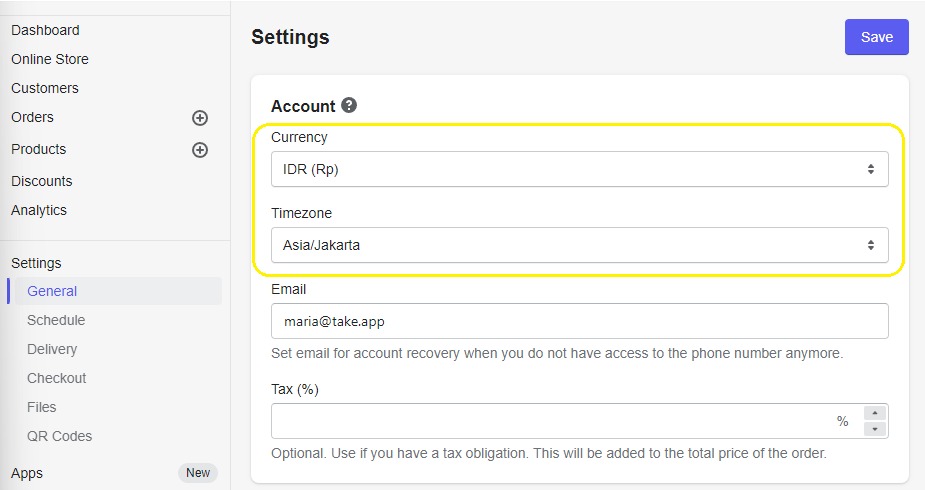The height and width of the screenshot is (490, 925).
Task: Open the Currency dropdown
Action: pos(579,169)
